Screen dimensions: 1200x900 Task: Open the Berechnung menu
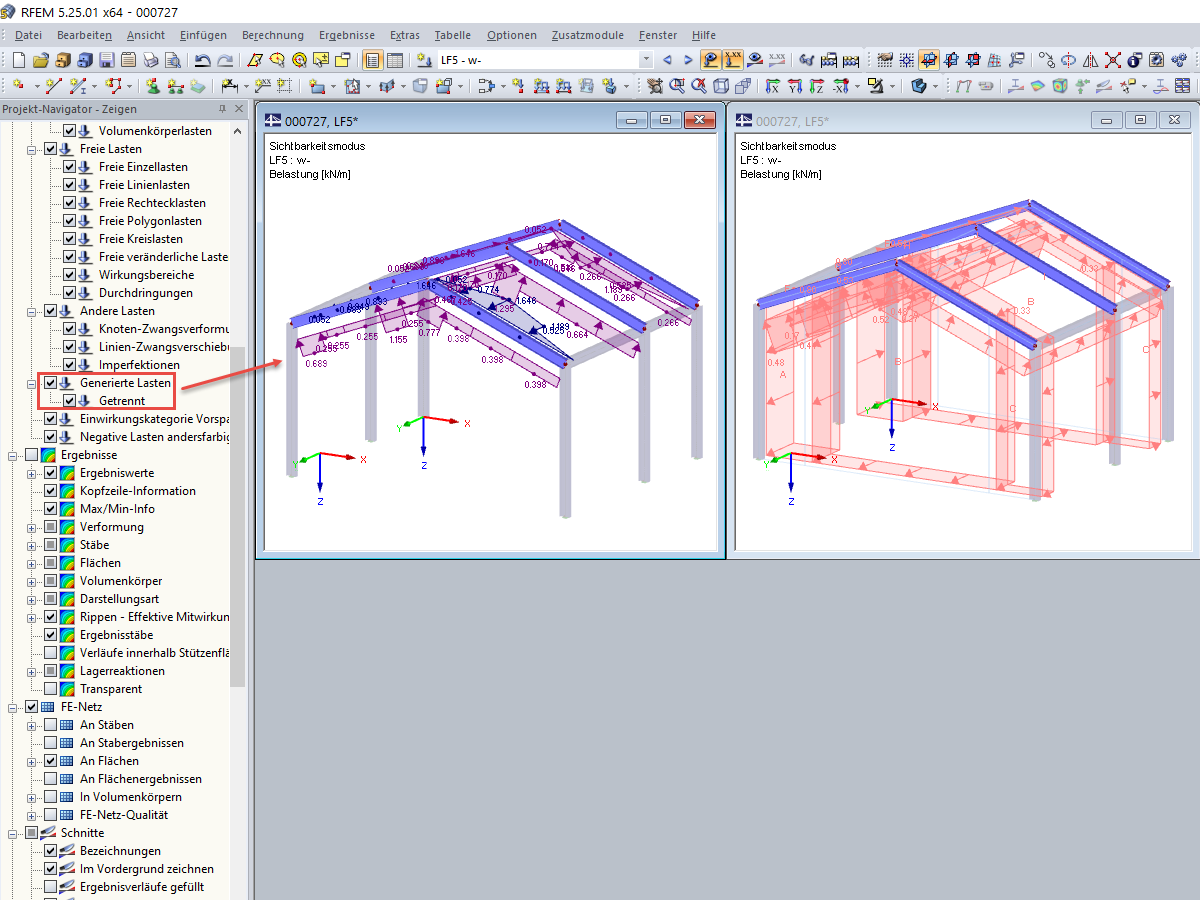[x=272, y=35]
